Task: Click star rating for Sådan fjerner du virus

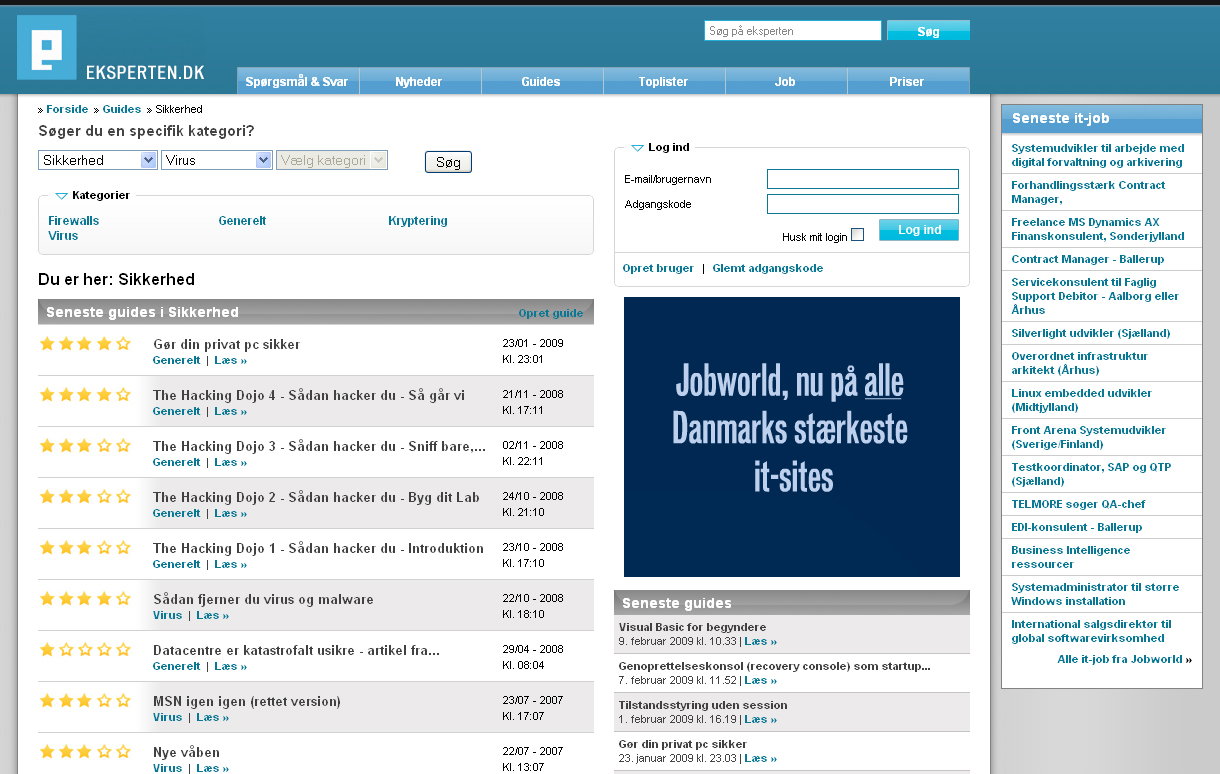Action: 85,599
